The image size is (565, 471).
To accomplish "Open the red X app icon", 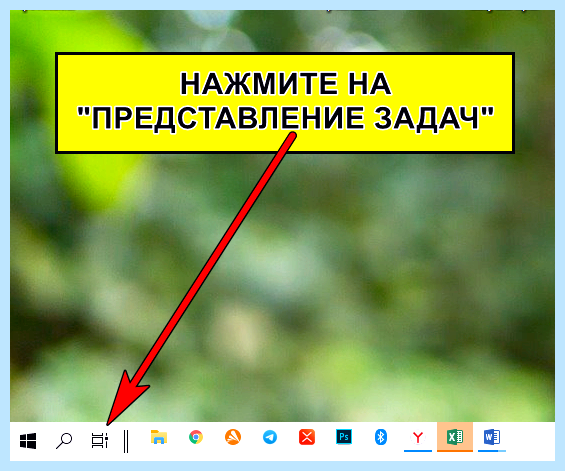I will pyautogui.click(x=307, y=437).
